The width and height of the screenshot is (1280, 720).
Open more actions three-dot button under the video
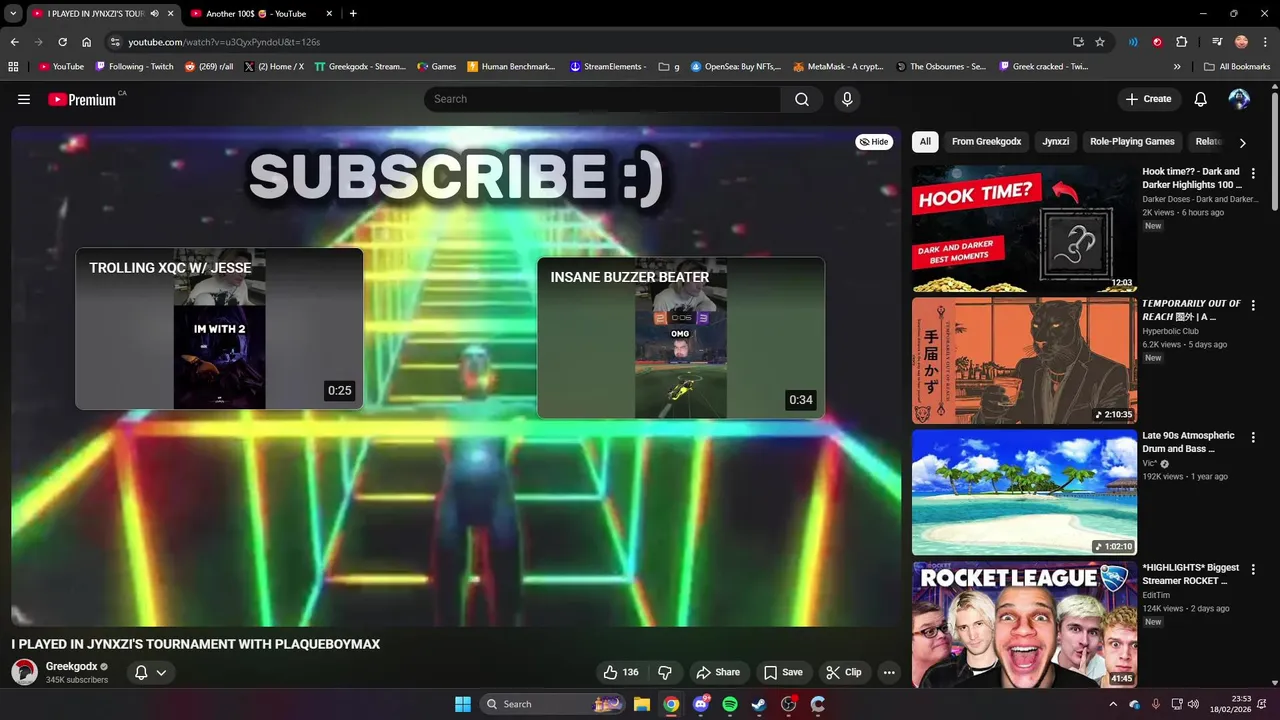pyautogui.click(x=889, y=672)
